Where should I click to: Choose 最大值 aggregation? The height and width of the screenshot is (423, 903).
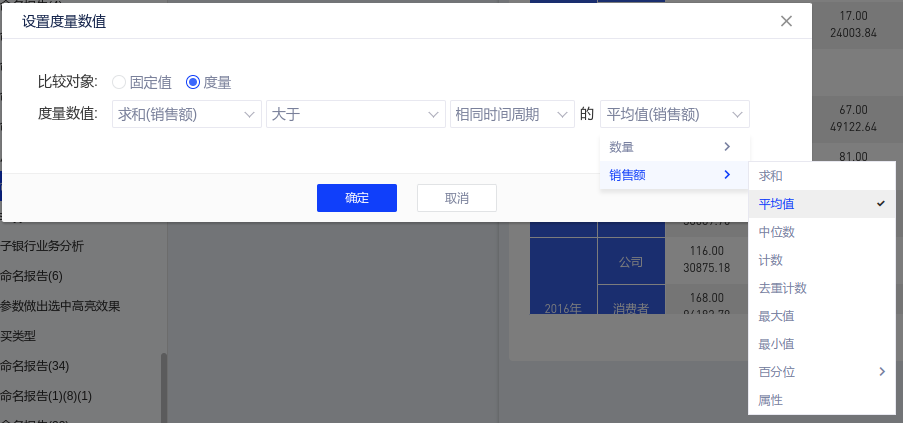pos(821,316)
